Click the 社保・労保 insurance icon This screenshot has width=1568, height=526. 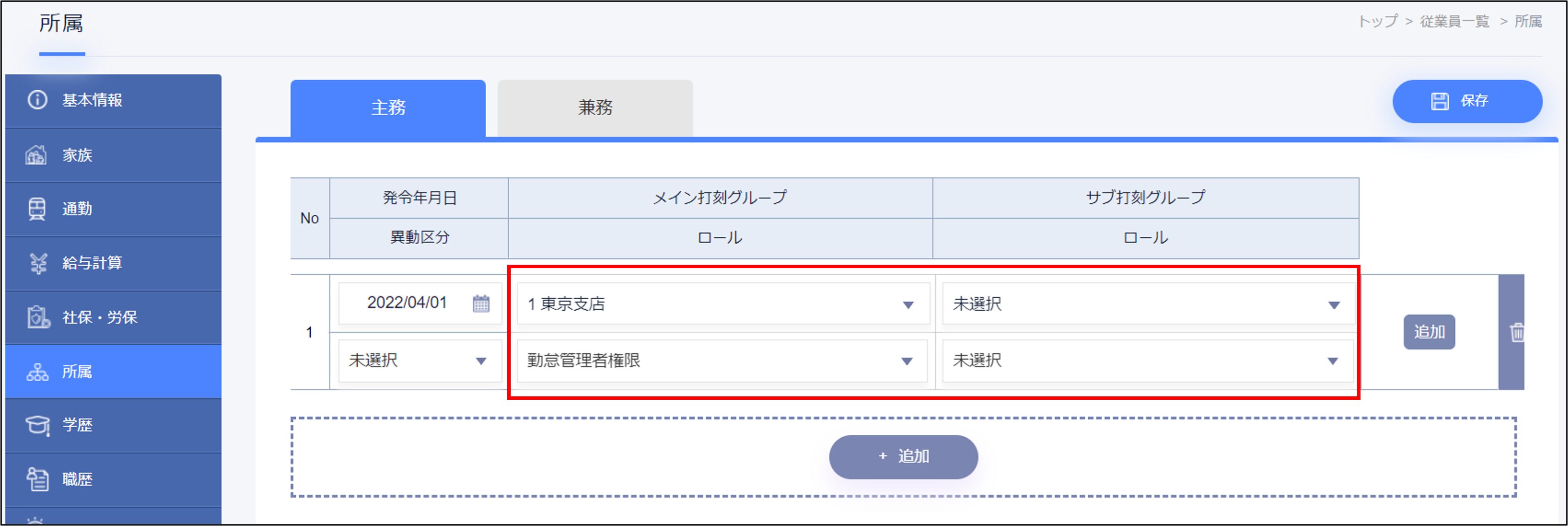38,317
